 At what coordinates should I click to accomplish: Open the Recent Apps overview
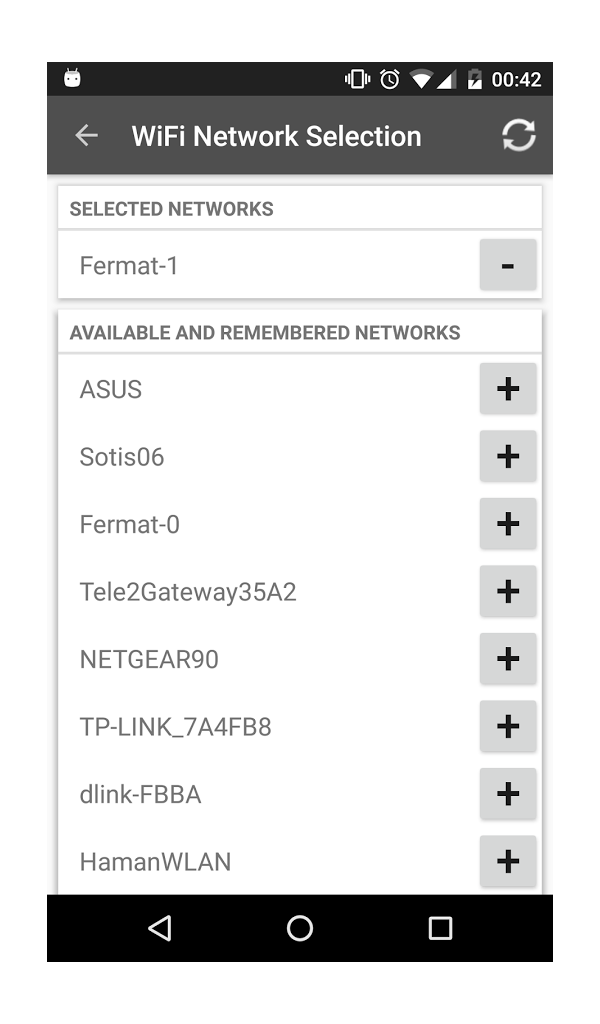440,928
